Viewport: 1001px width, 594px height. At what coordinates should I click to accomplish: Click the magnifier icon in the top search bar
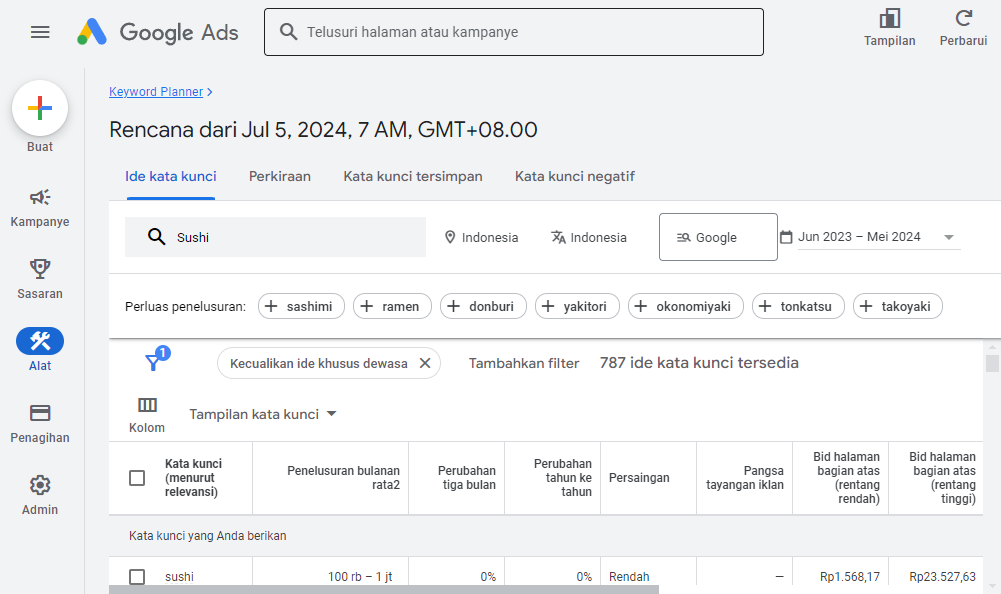point(289,32)
